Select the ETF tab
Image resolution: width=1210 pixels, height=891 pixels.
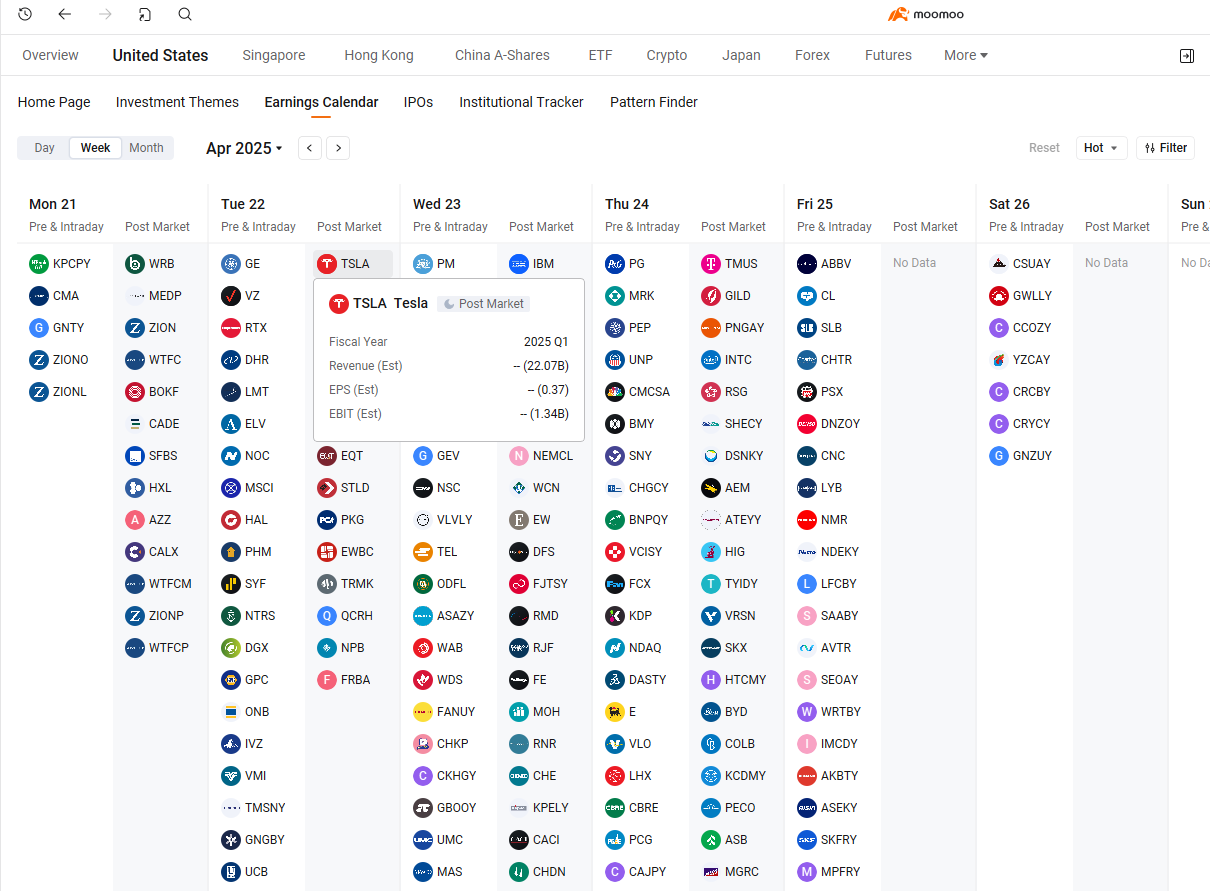pos(600,56)
